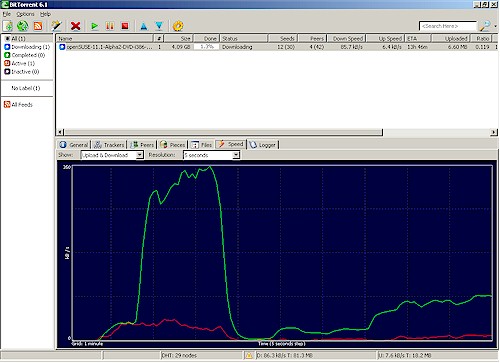The height and width of the screenshot is (363, 500).
Task: Open the Options menu
Action: (25, 14)
